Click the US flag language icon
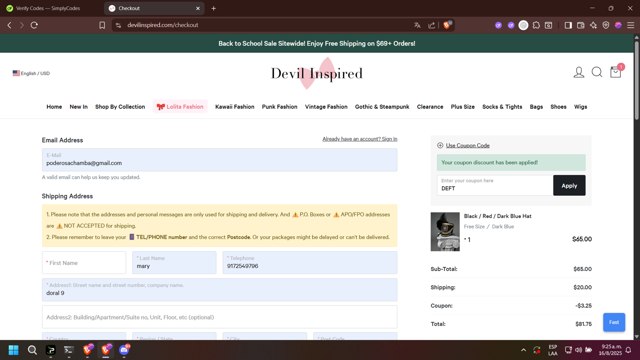640x360 pixels. (16, 73)
